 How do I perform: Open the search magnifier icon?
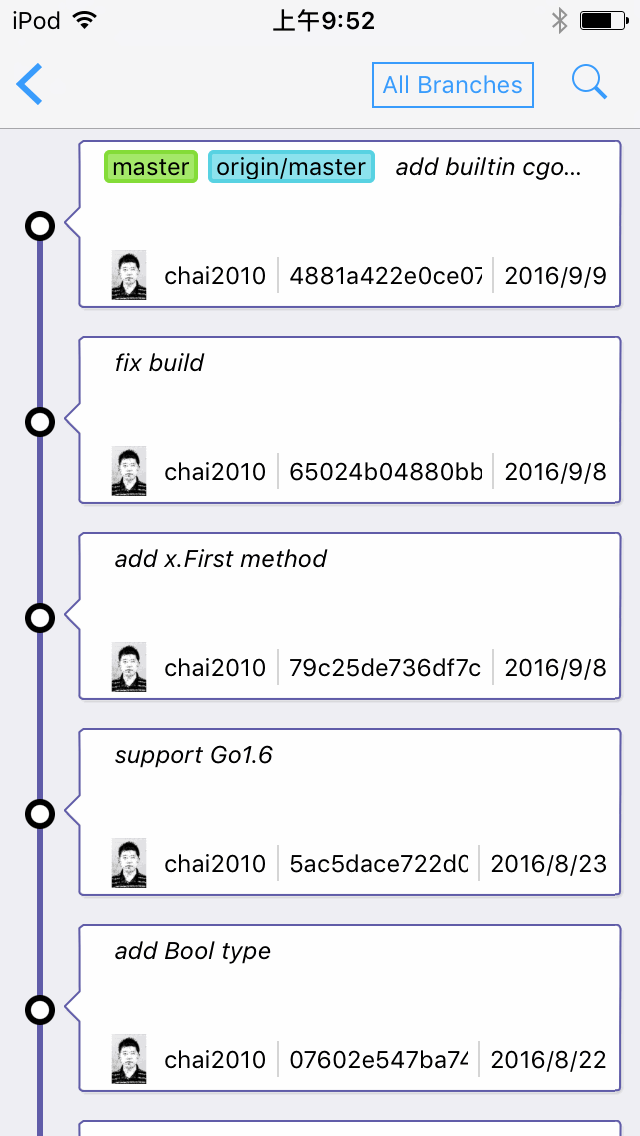pyautogui.click(x=589, y=83)
